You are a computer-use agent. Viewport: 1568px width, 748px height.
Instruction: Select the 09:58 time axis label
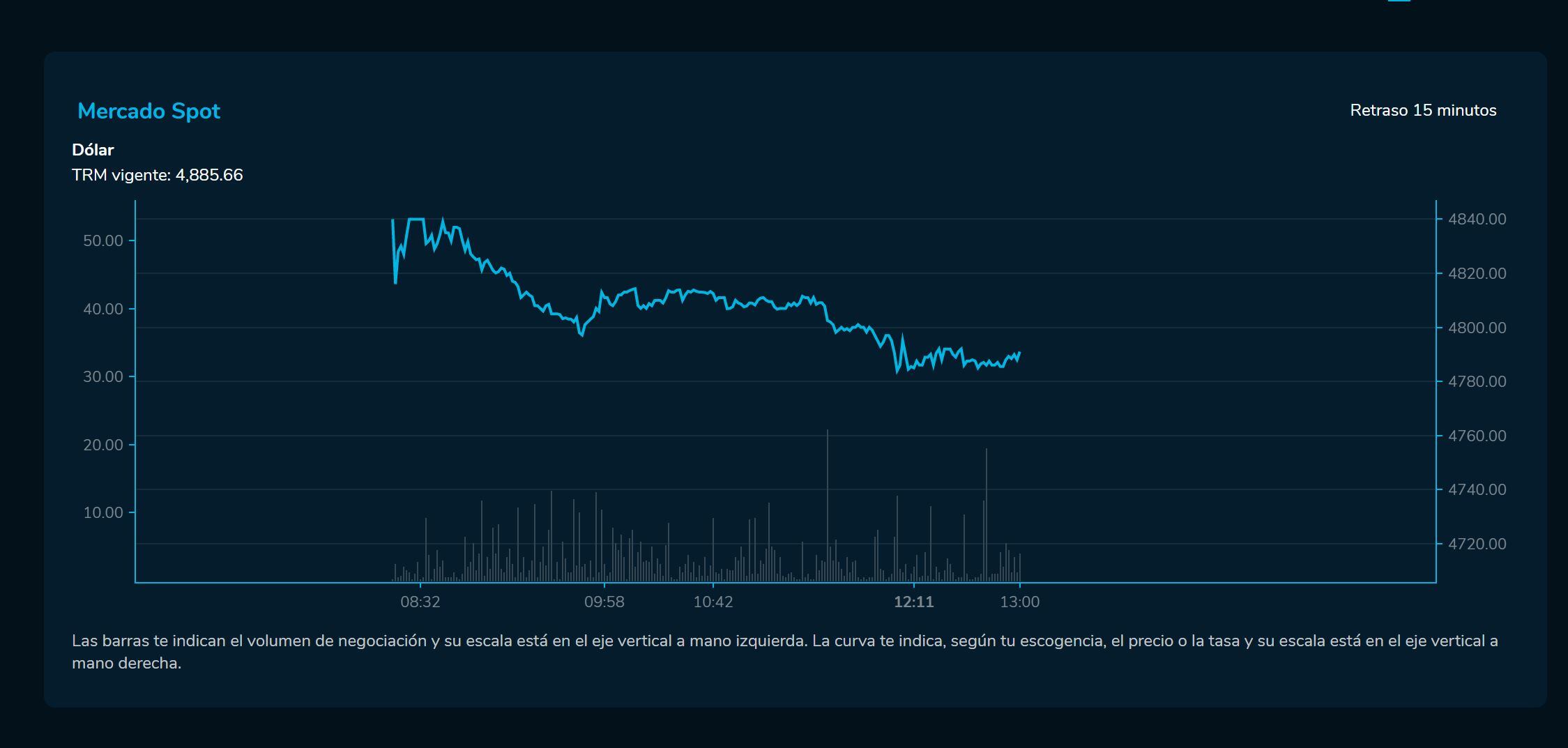[x=604, y=602]
